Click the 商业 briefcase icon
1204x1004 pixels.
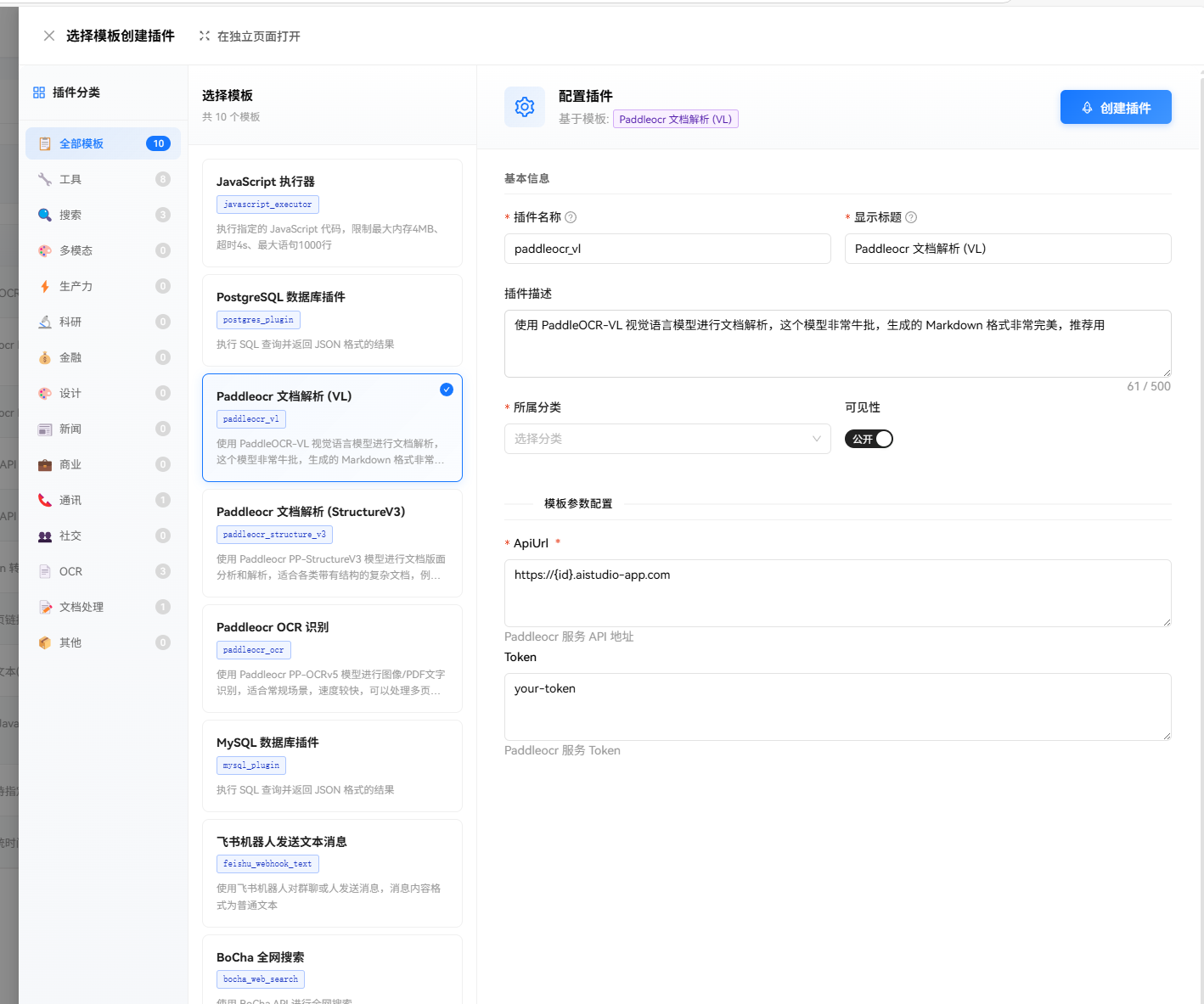45,464
